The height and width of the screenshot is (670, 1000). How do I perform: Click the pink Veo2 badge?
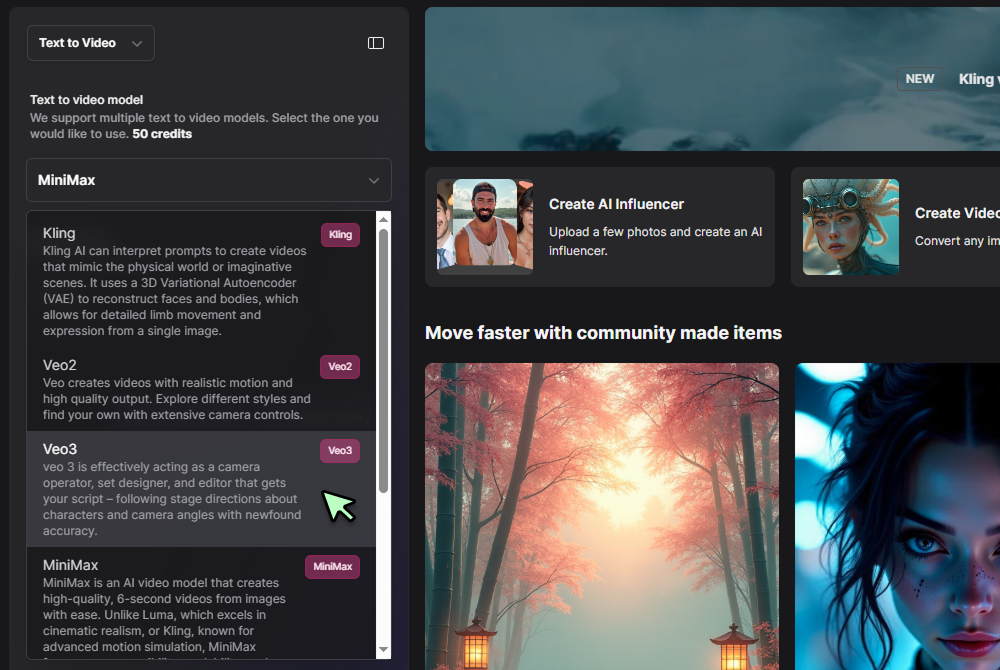click(x=340, y=367)
